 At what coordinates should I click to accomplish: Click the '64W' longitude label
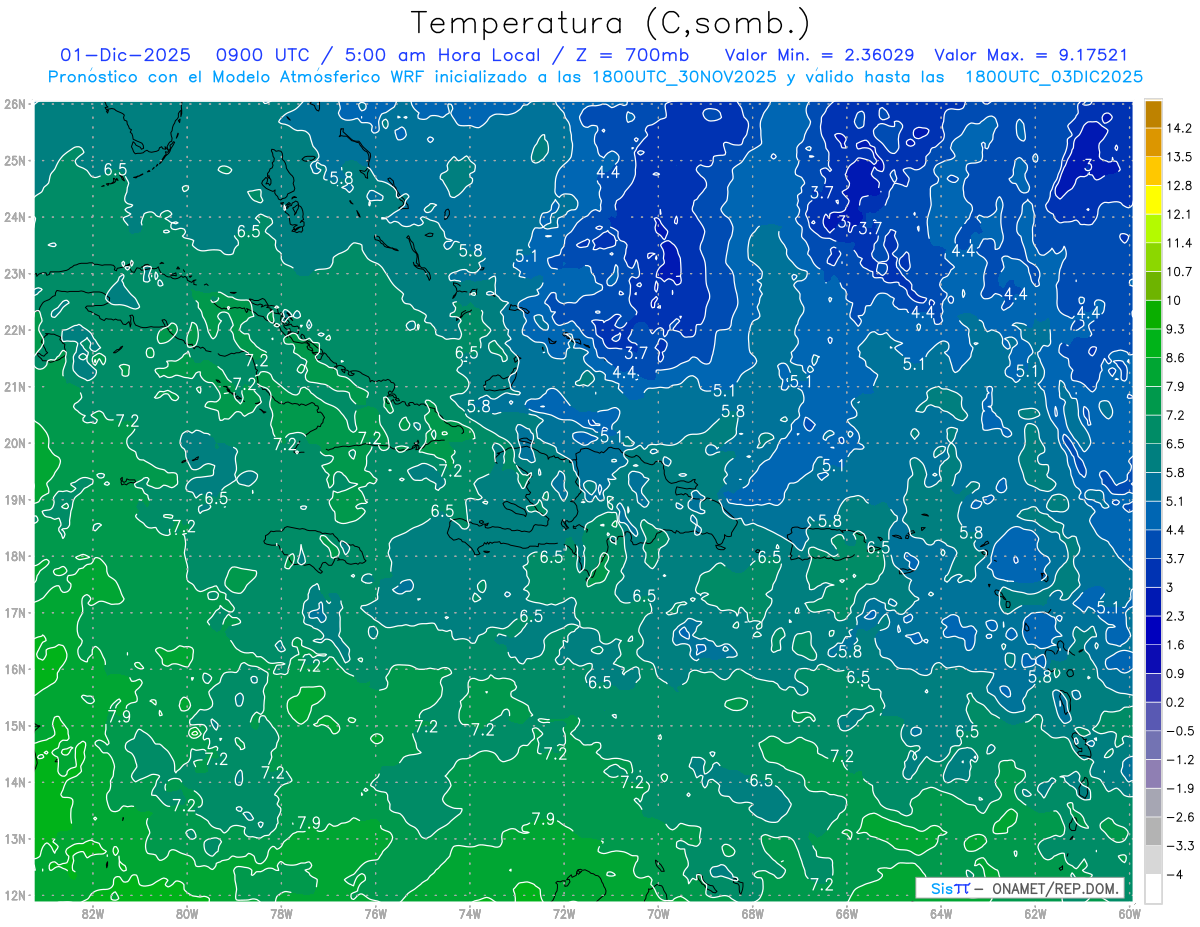[940, 912]
